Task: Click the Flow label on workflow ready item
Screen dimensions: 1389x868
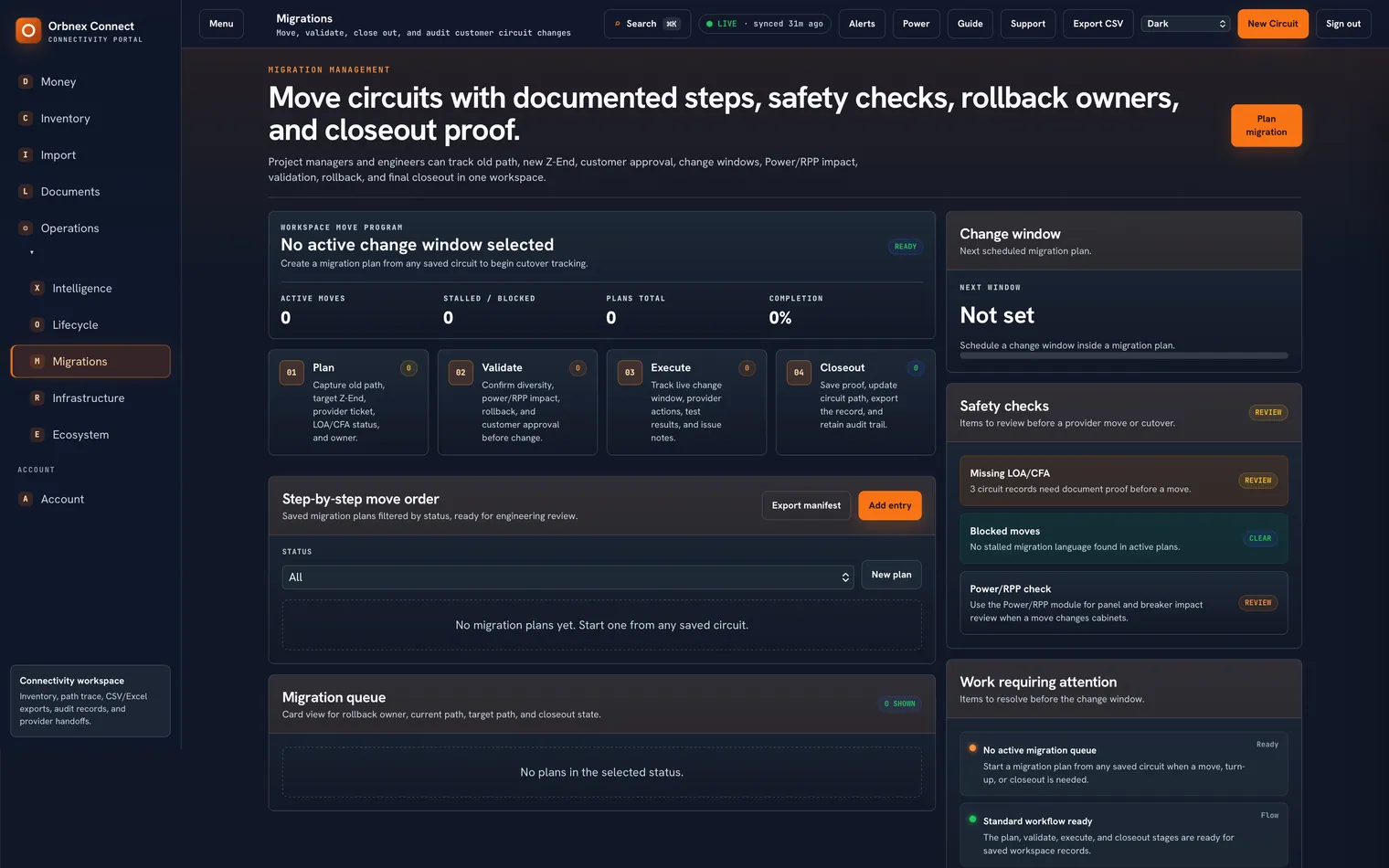Action: pos(1270,815)
